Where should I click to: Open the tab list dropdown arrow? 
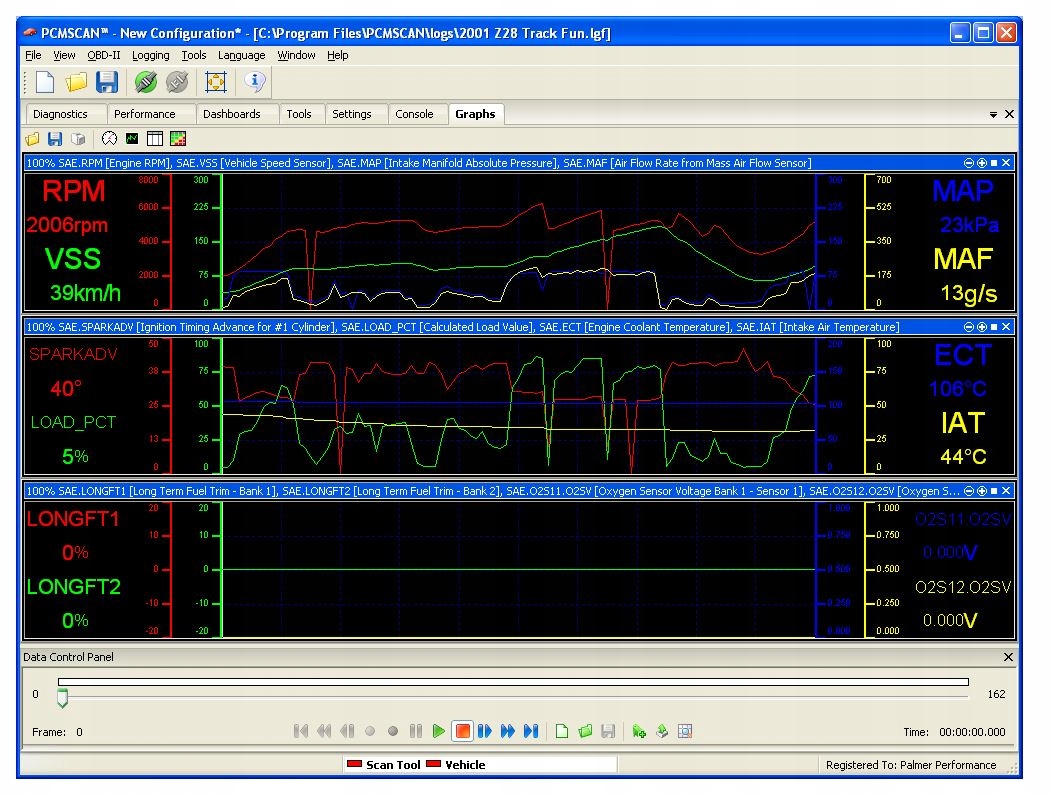pyautogui.click(x=993, y=115)
